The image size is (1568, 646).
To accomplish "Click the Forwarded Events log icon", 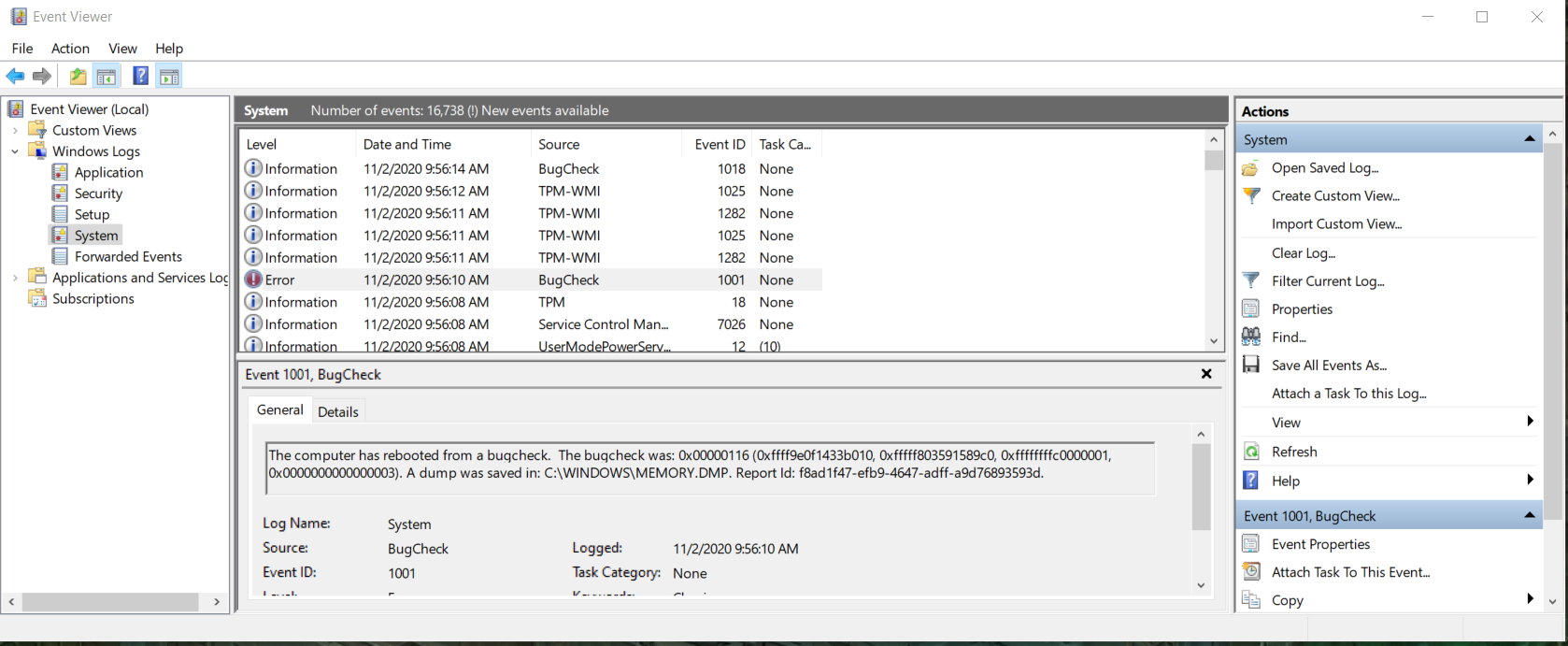I will tap(60, 256).
